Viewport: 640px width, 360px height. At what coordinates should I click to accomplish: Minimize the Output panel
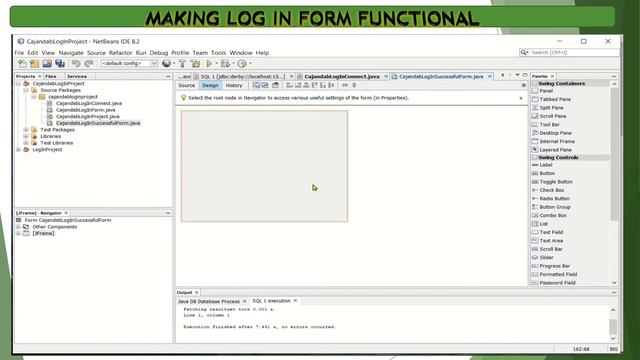[614, 293]
